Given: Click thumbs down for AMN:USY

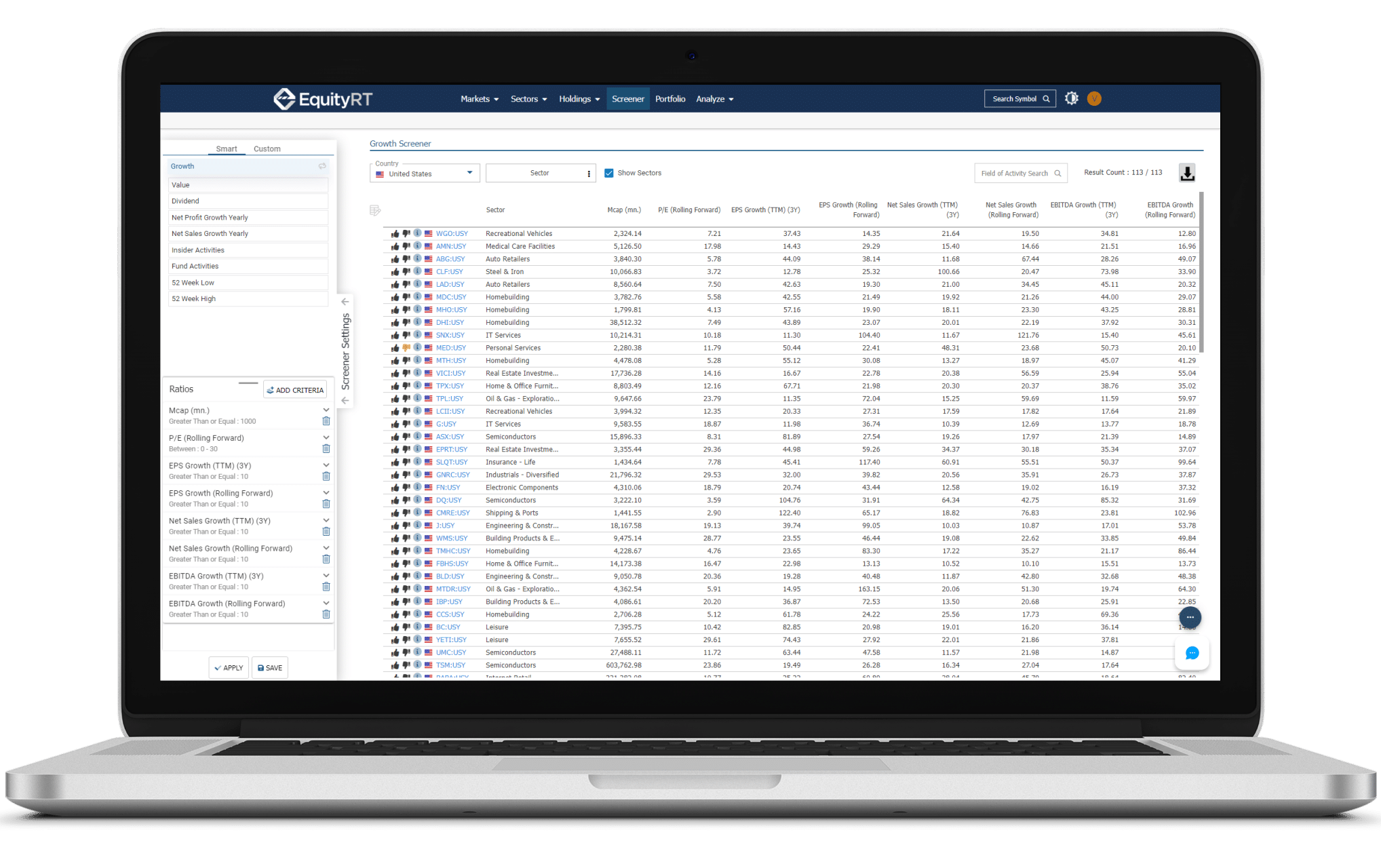Looking at the screenshot, I should pyautogui.click(x=406, y=247).
